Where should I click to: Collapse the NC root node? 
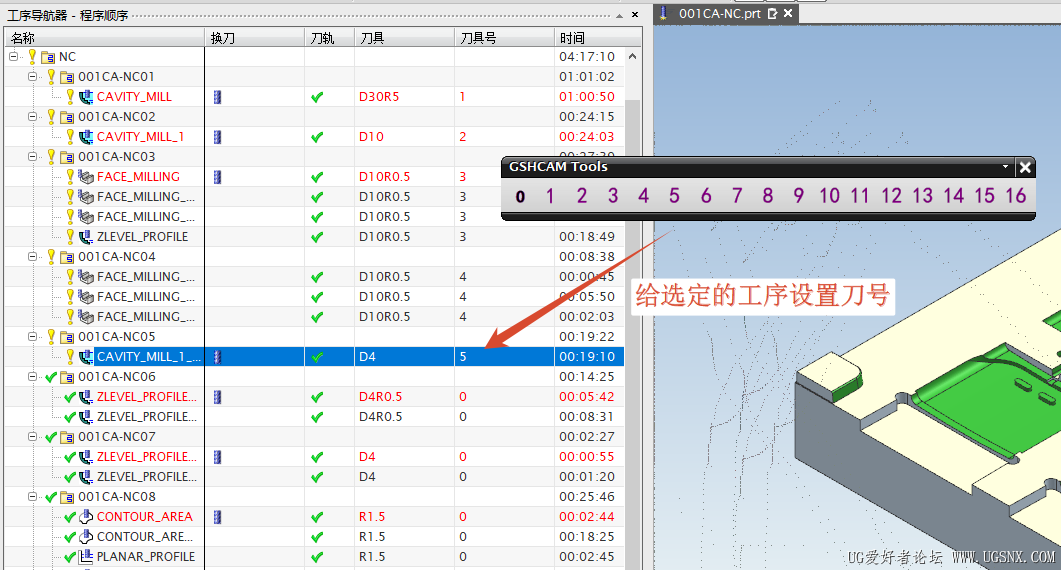point(14,57)
